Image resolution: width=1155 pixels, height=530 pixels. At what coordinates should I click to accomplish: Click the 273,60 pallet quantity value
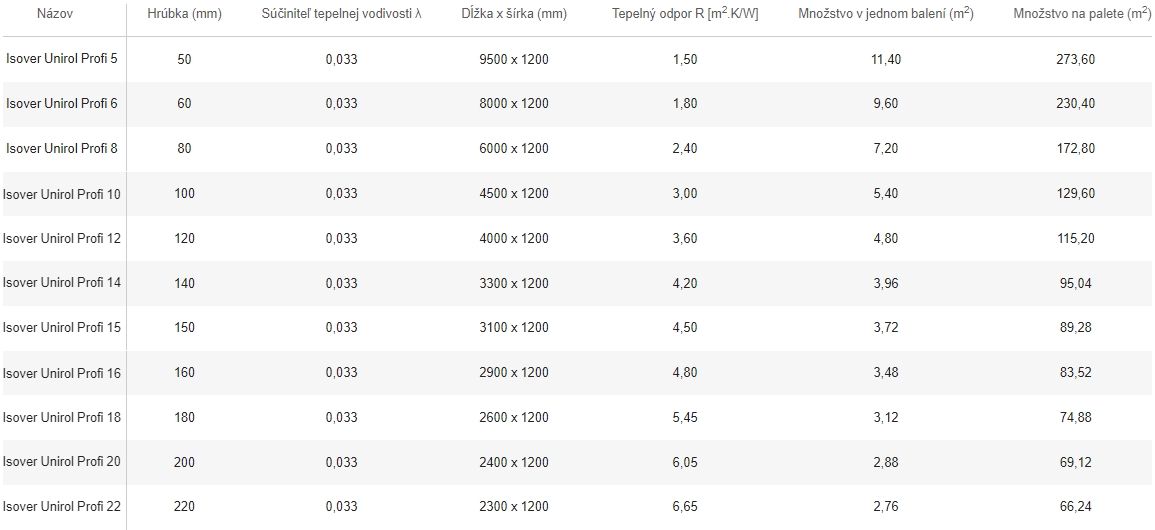(1075, 59)
